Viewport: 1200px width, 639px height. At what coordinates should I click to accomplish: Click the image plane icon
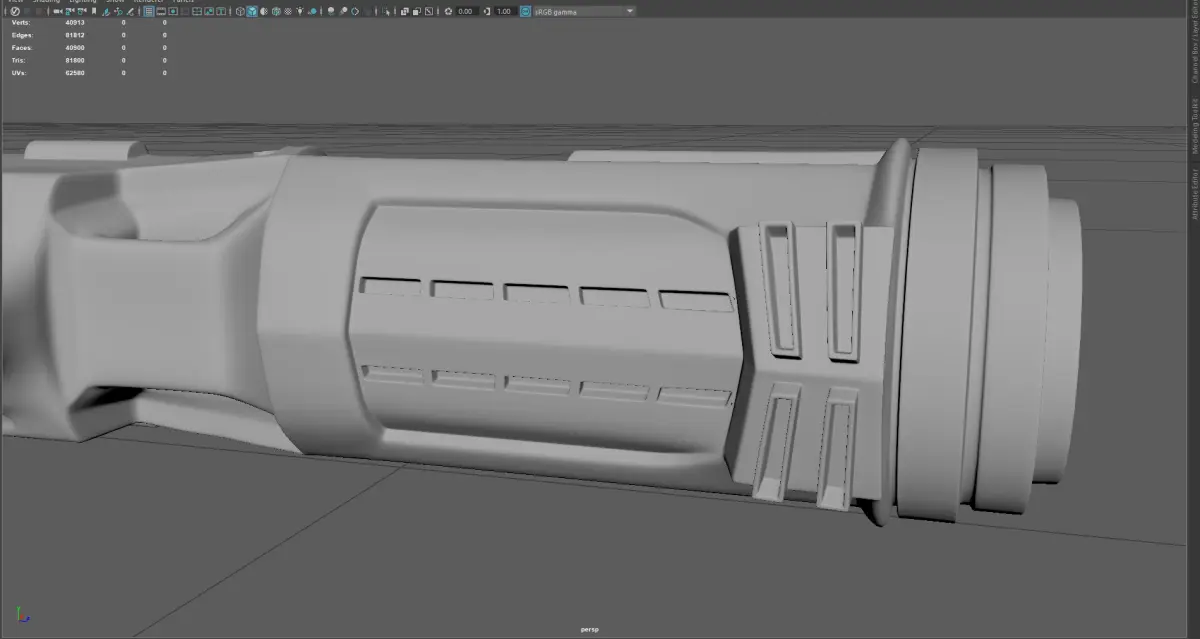point(106,11)
